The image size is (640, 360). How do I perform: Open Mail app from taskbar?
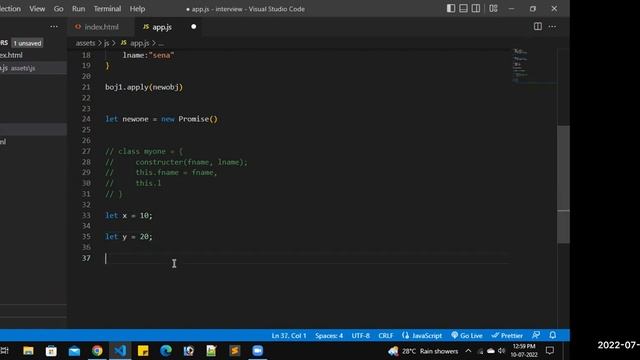[x=74, y=351]
